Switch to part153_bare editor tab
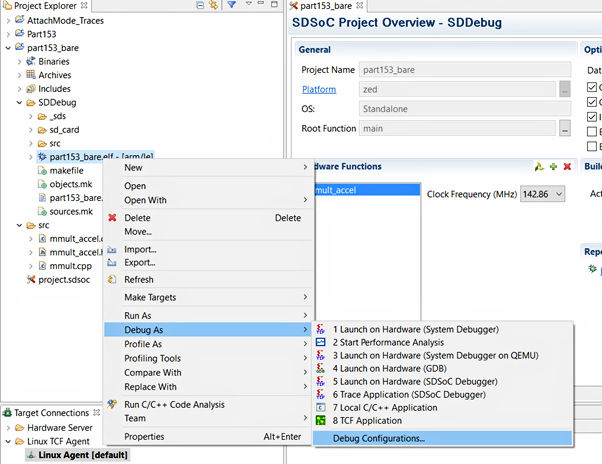 326,6
